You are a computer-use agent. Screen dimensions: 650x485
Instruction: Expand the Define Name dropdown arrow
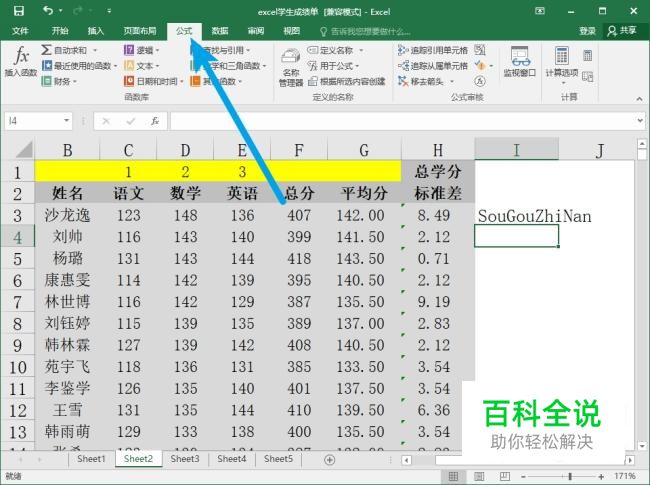361,51
